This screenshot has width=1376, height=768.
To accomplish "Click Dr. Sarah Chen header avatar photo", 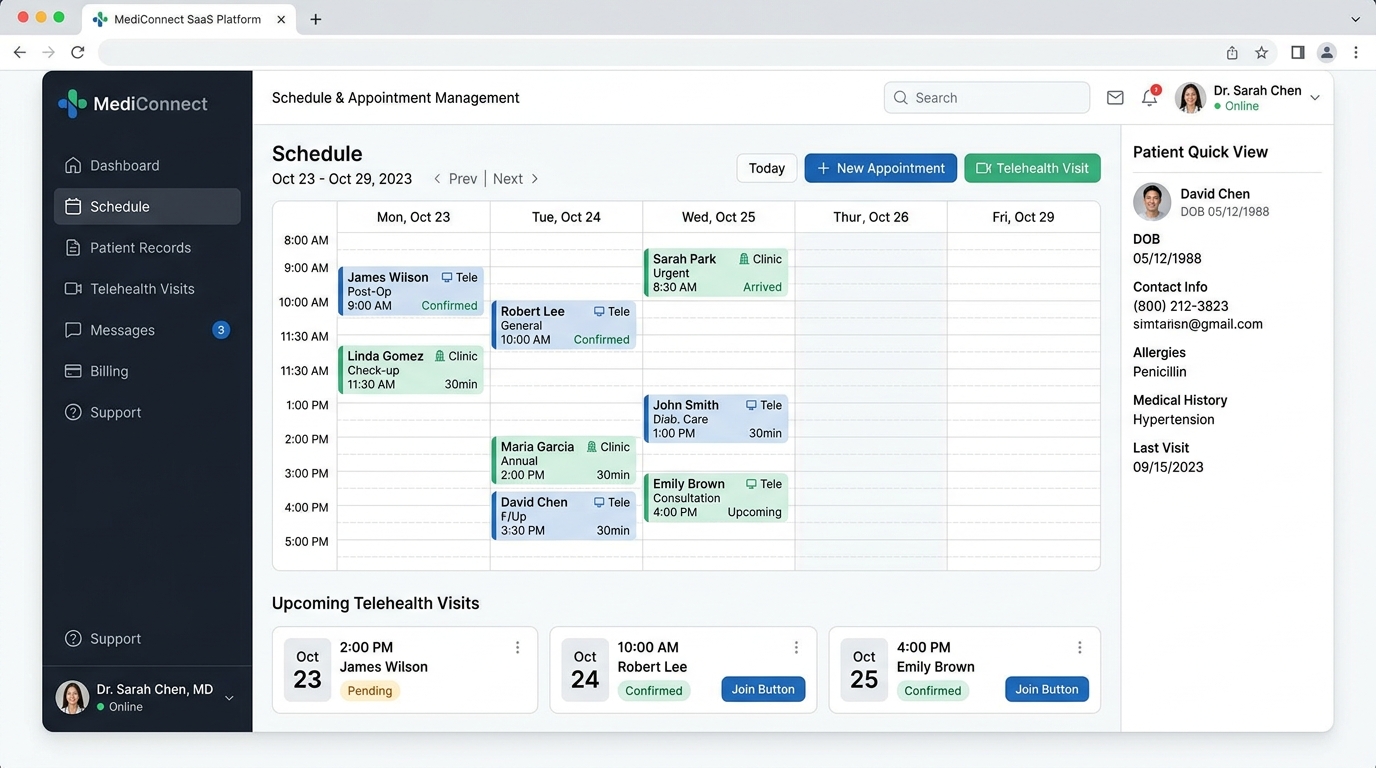I will pos(1190,98).
